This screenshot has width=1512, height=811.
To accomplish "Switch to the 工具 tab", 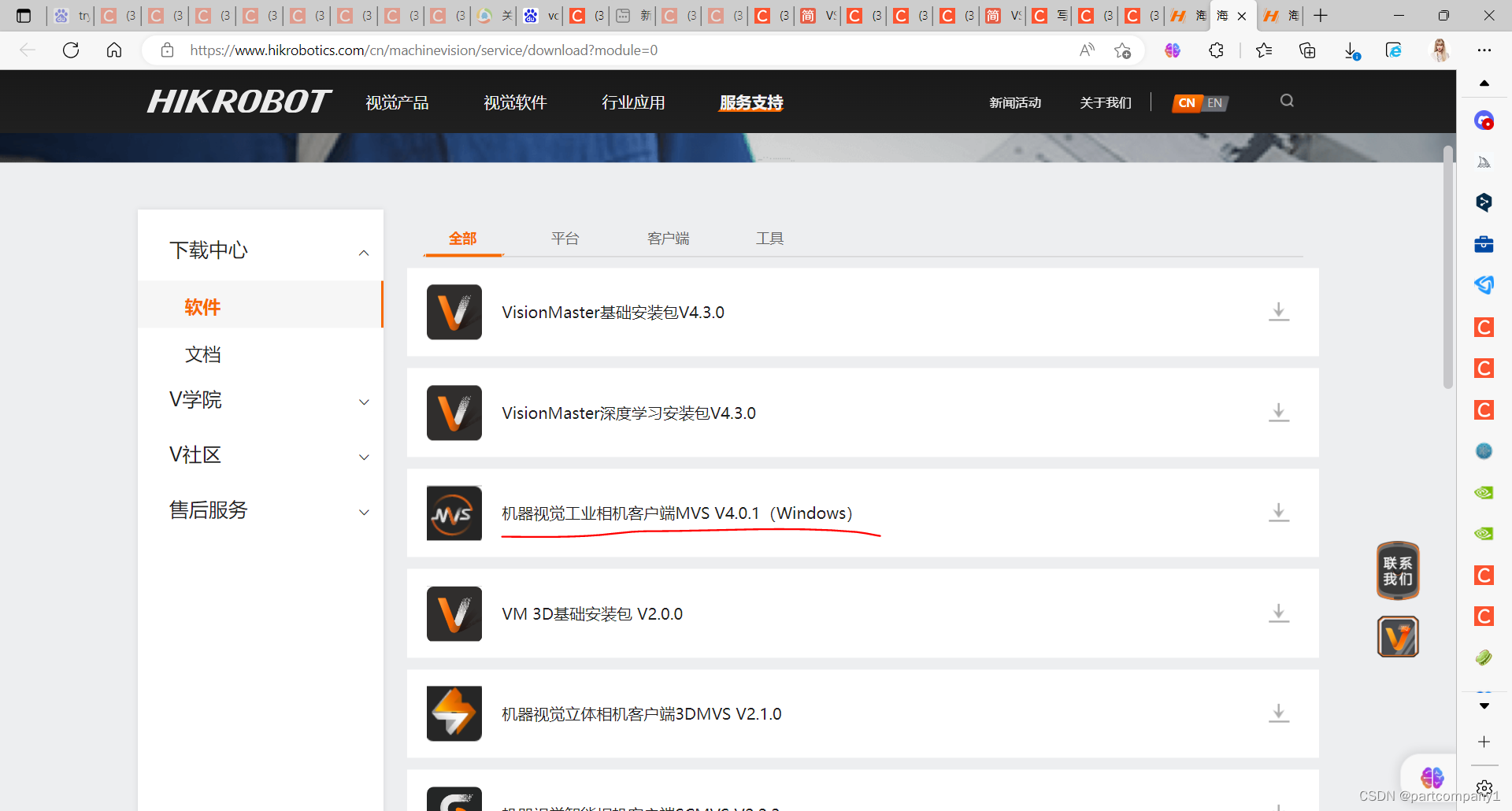I will [770, 239].
